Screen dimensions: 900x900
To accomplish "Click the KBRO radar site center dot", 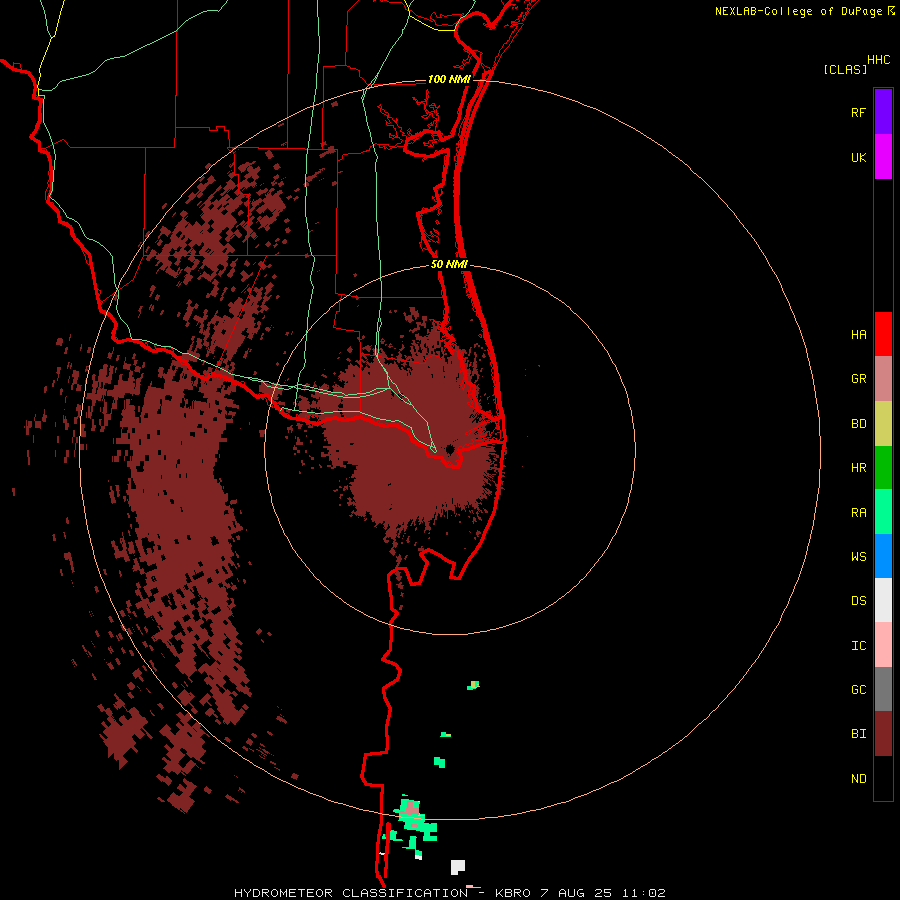I will point(450,449).
